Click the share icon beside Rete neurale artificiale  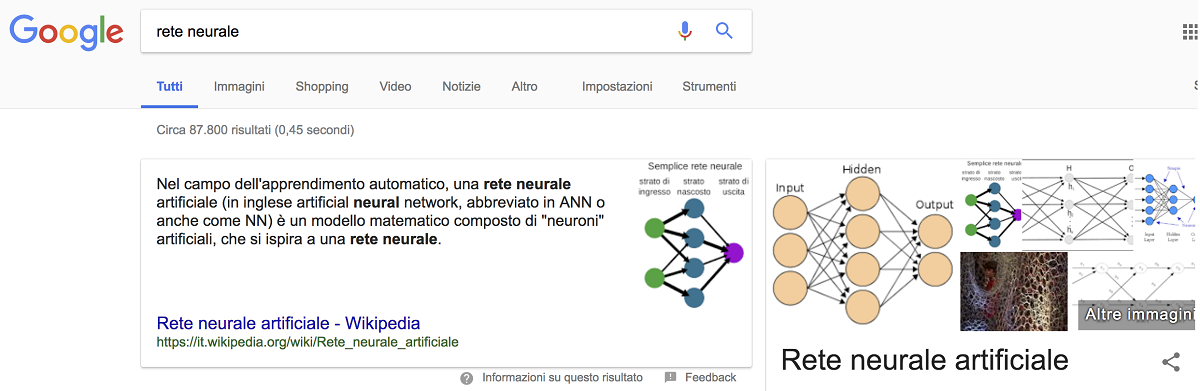(x=1171, y=362)
